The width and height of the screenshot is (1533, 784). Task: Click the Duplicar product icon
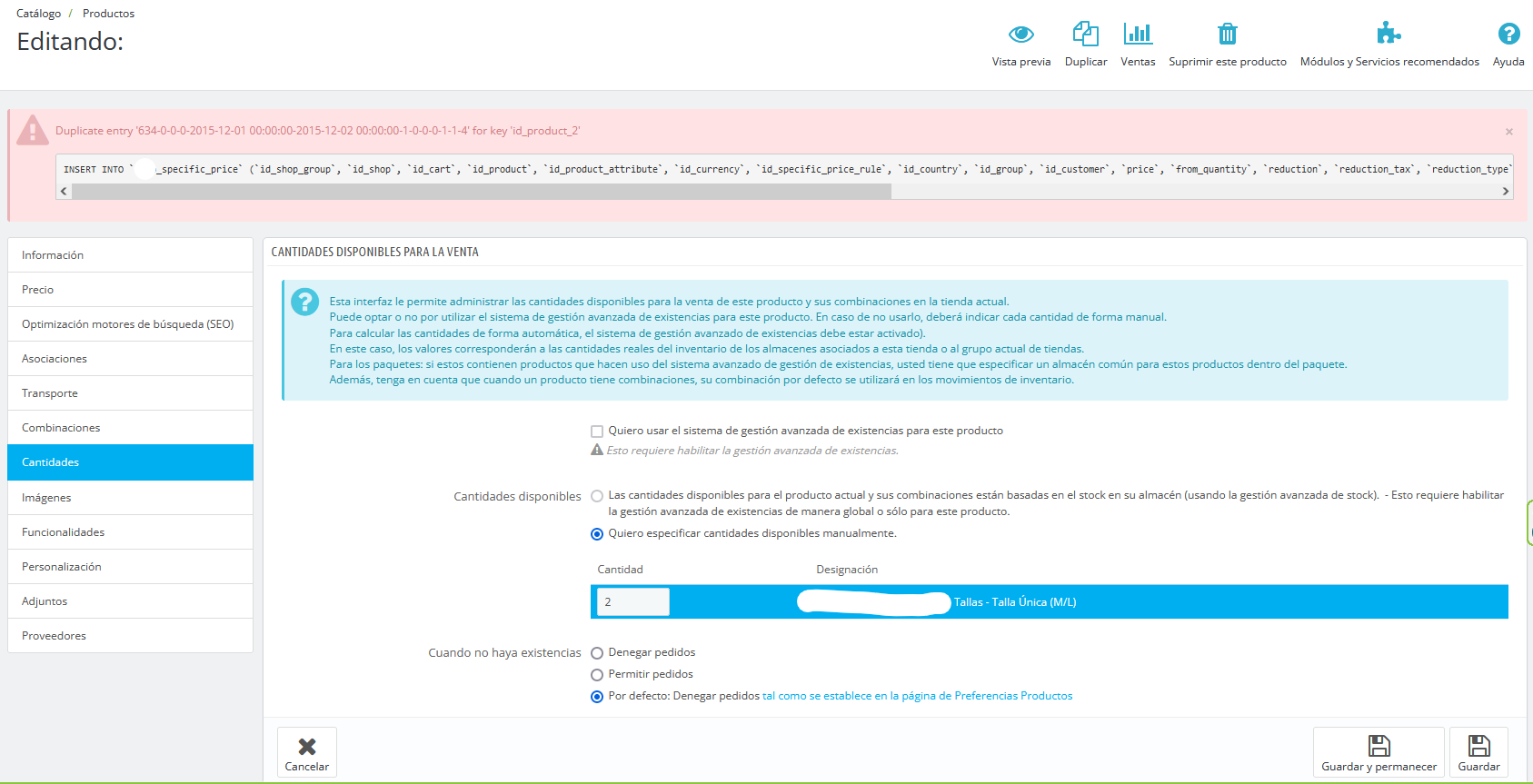pyautogui.click(x=1086, y=35)
